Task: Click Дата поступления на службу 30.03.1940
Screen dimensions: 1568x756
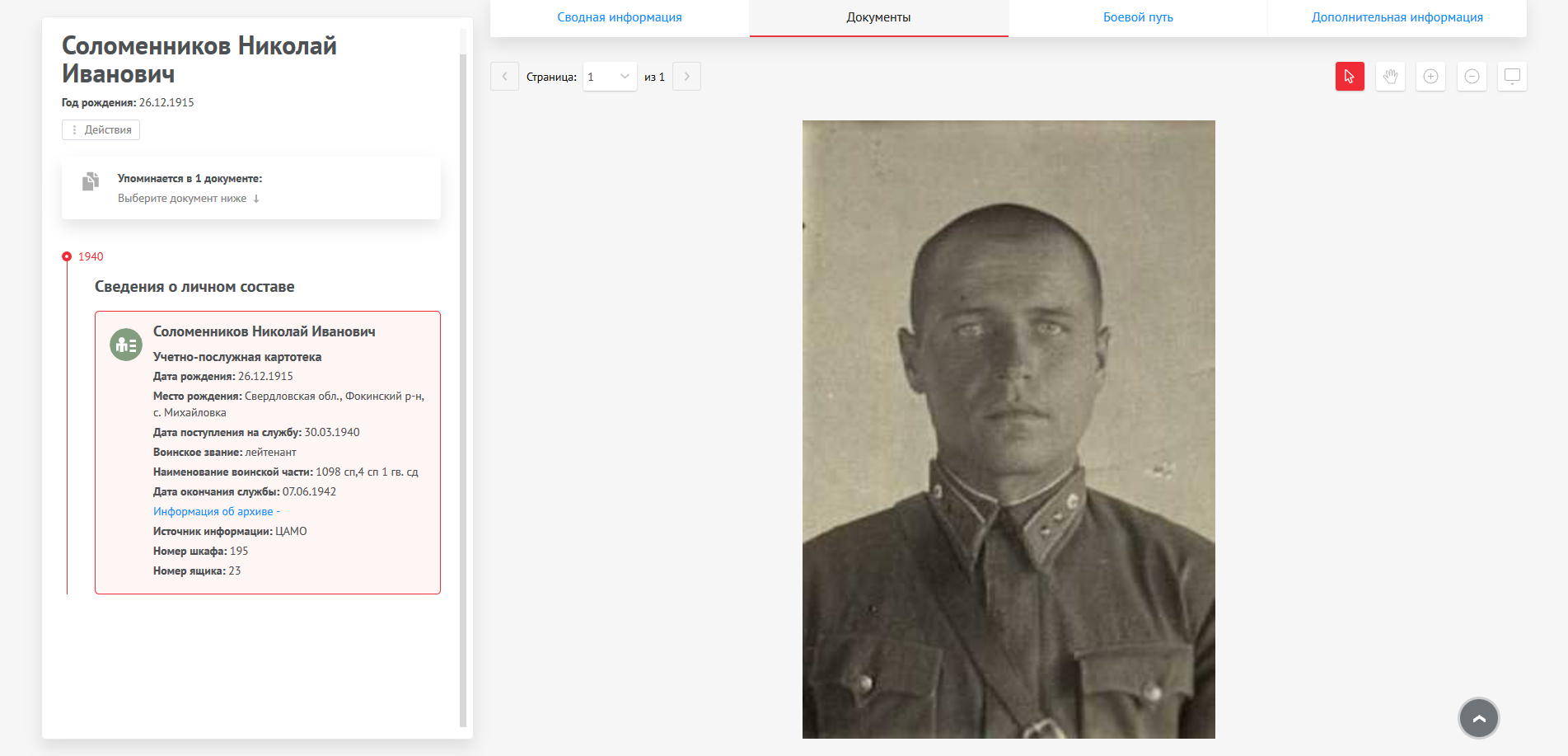Action: [x=256, y=432]
